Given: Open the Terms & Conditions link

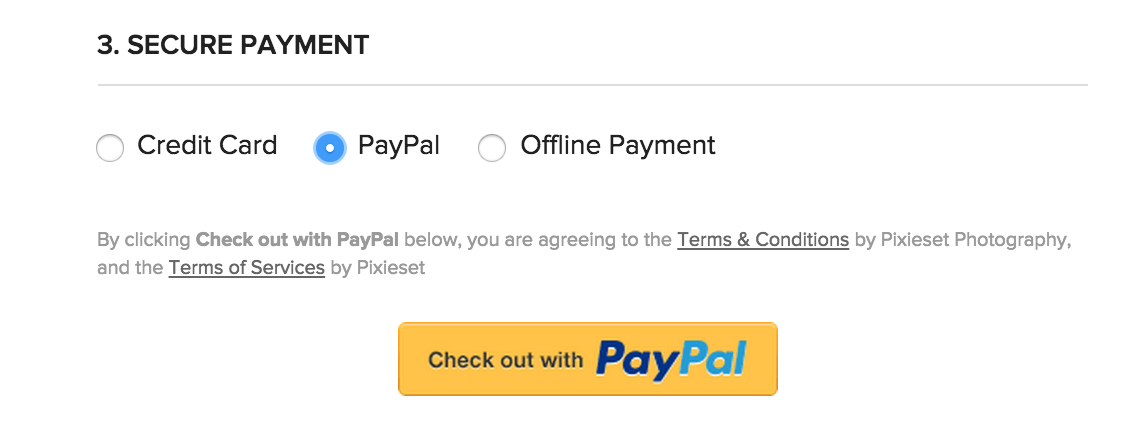Looking at the screenshot, I should point(763,240).
